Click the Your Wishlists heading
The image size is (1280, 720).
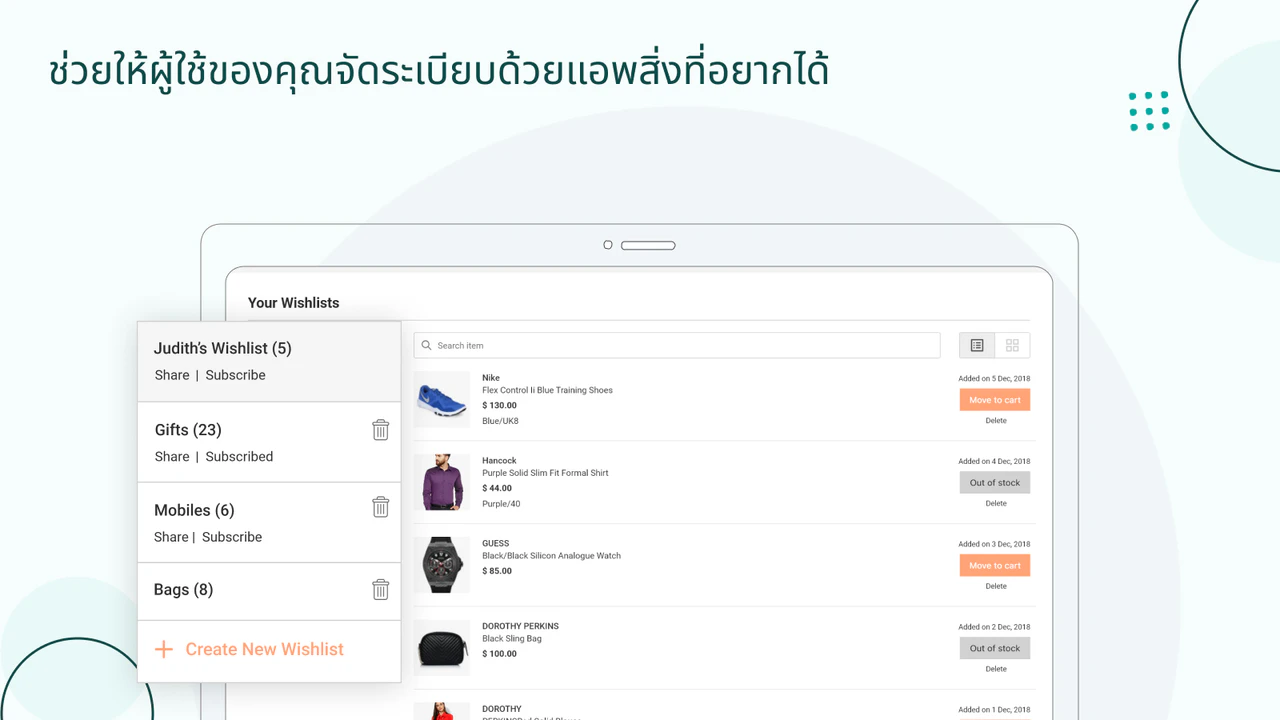[x=293, y=303]
